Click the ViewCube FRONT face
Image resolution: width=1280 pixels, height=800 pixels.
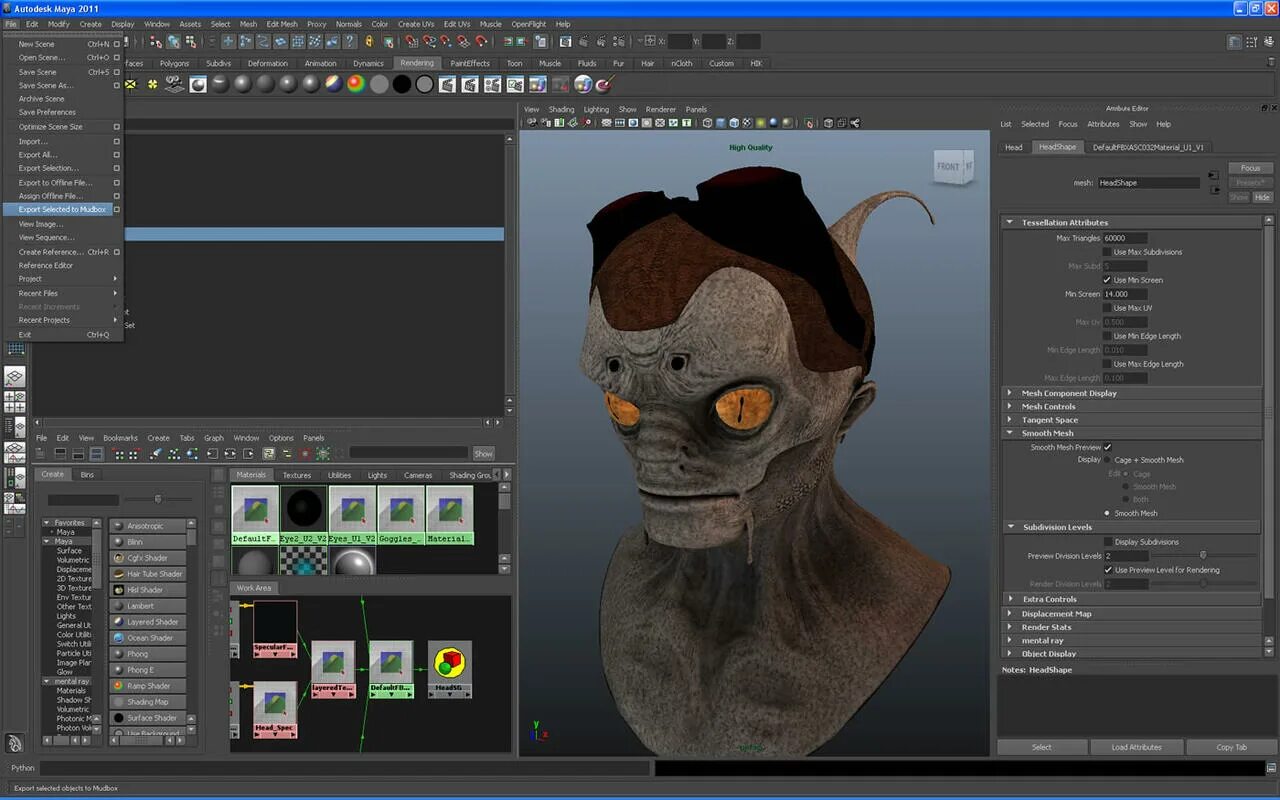(948, 167)
